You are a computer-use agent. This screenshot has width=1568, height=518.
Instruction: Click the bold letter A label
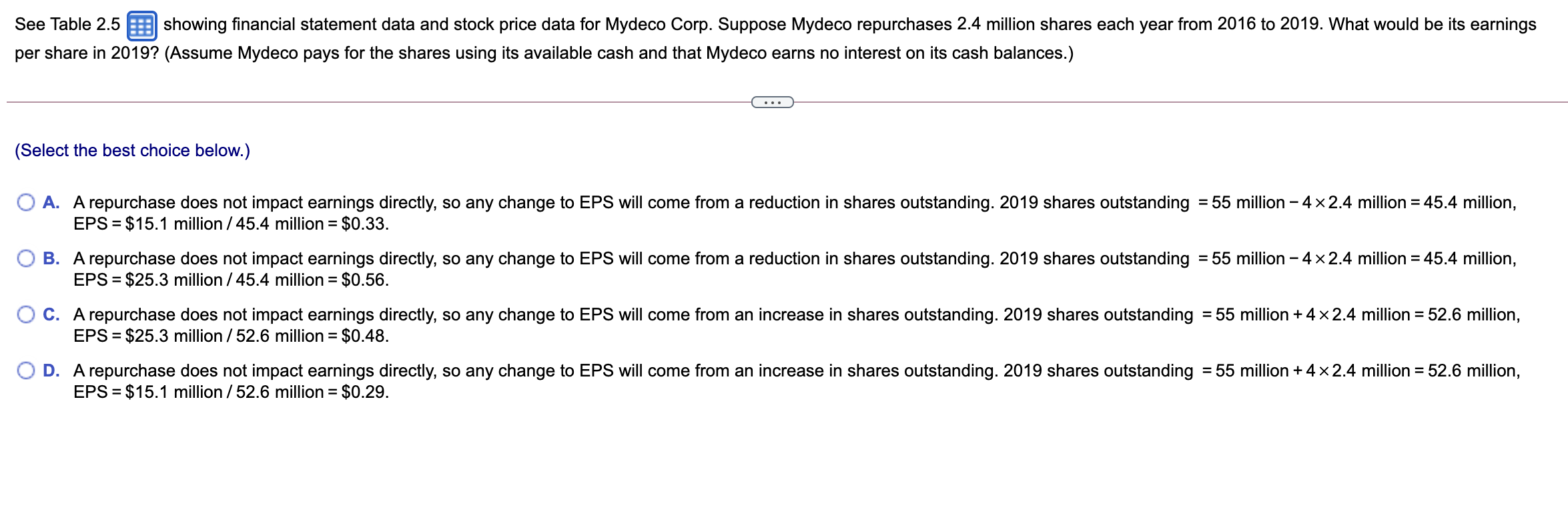click(x=51, y=202)
